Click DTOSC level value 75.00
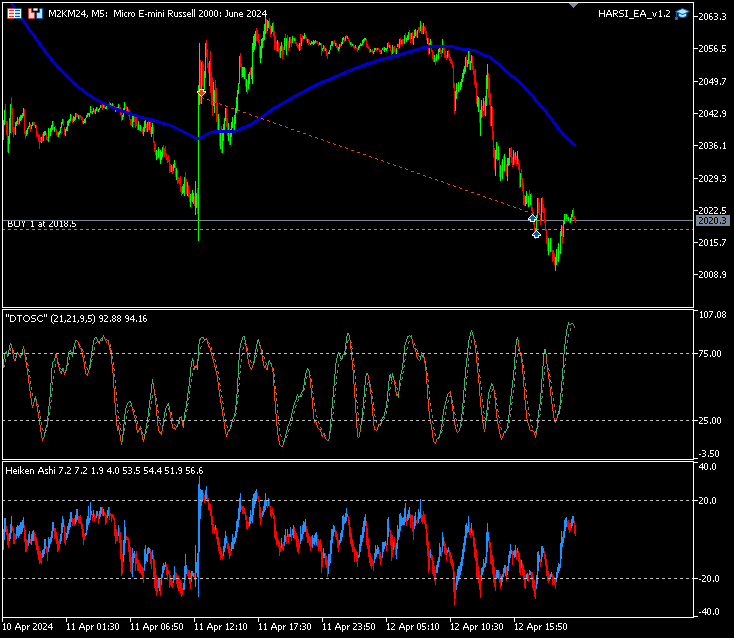The width and height of the screenshot is (734, 638). (x=710, y=354)
